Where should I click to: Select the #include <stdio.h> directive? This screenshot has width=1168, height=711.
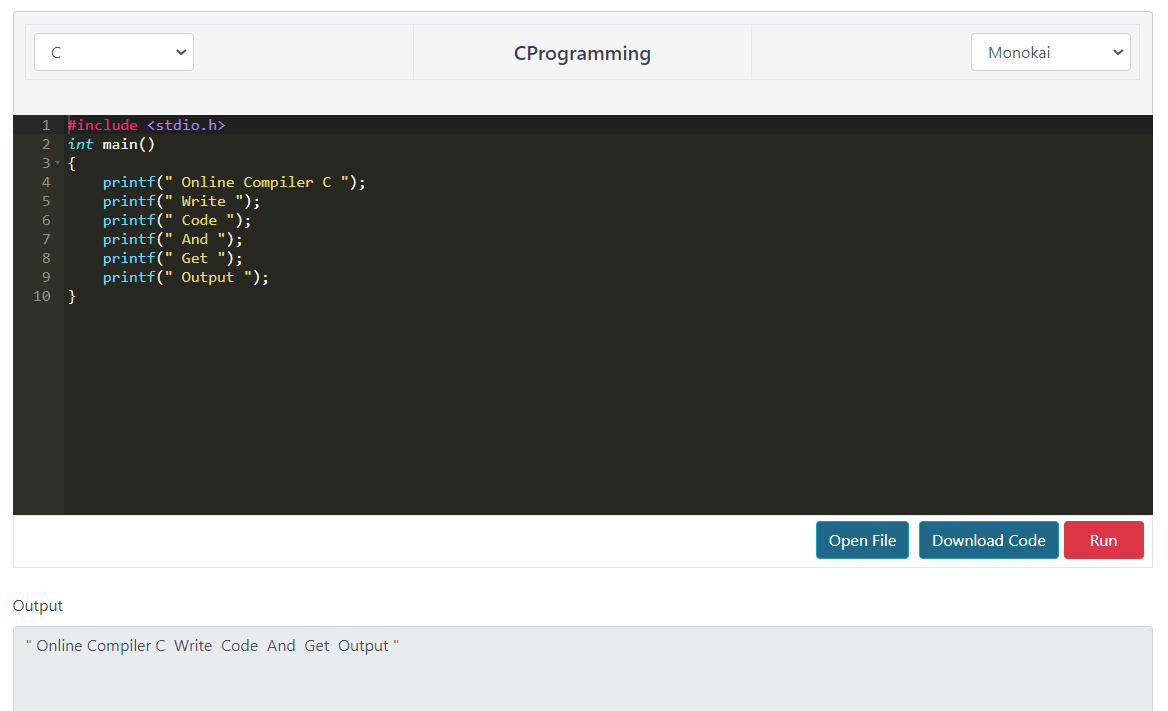click(x=146, y=124)
